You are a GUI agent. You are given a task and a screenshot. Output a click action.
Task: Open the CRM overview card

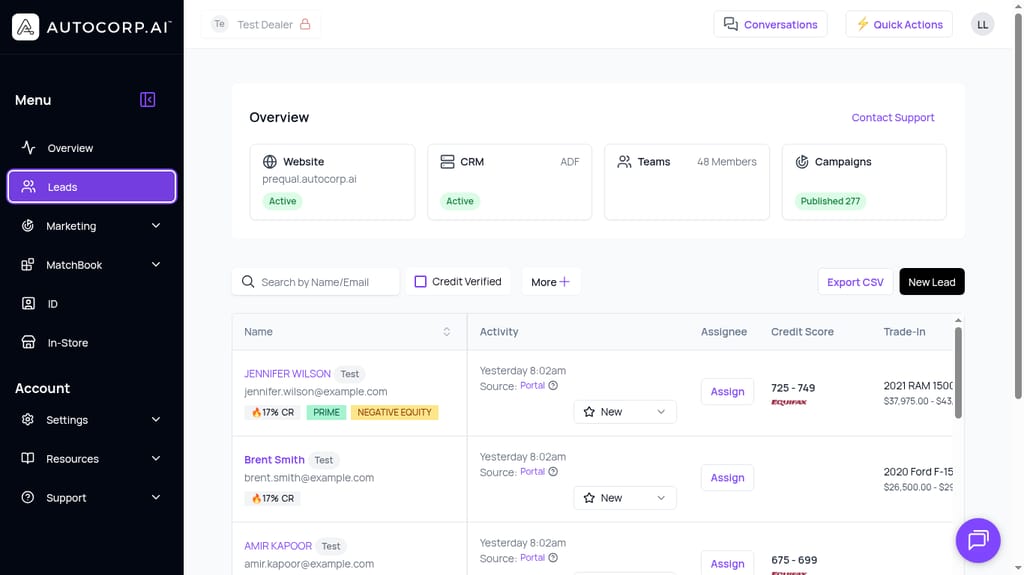click(509, 182)
